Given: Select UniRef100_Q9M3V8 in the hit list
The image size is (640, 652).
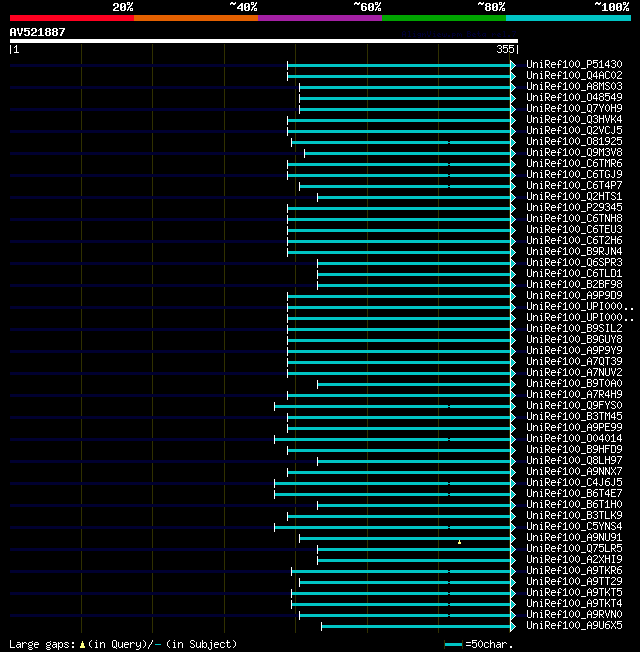Looking at the screenshot, I should [574, 153].
